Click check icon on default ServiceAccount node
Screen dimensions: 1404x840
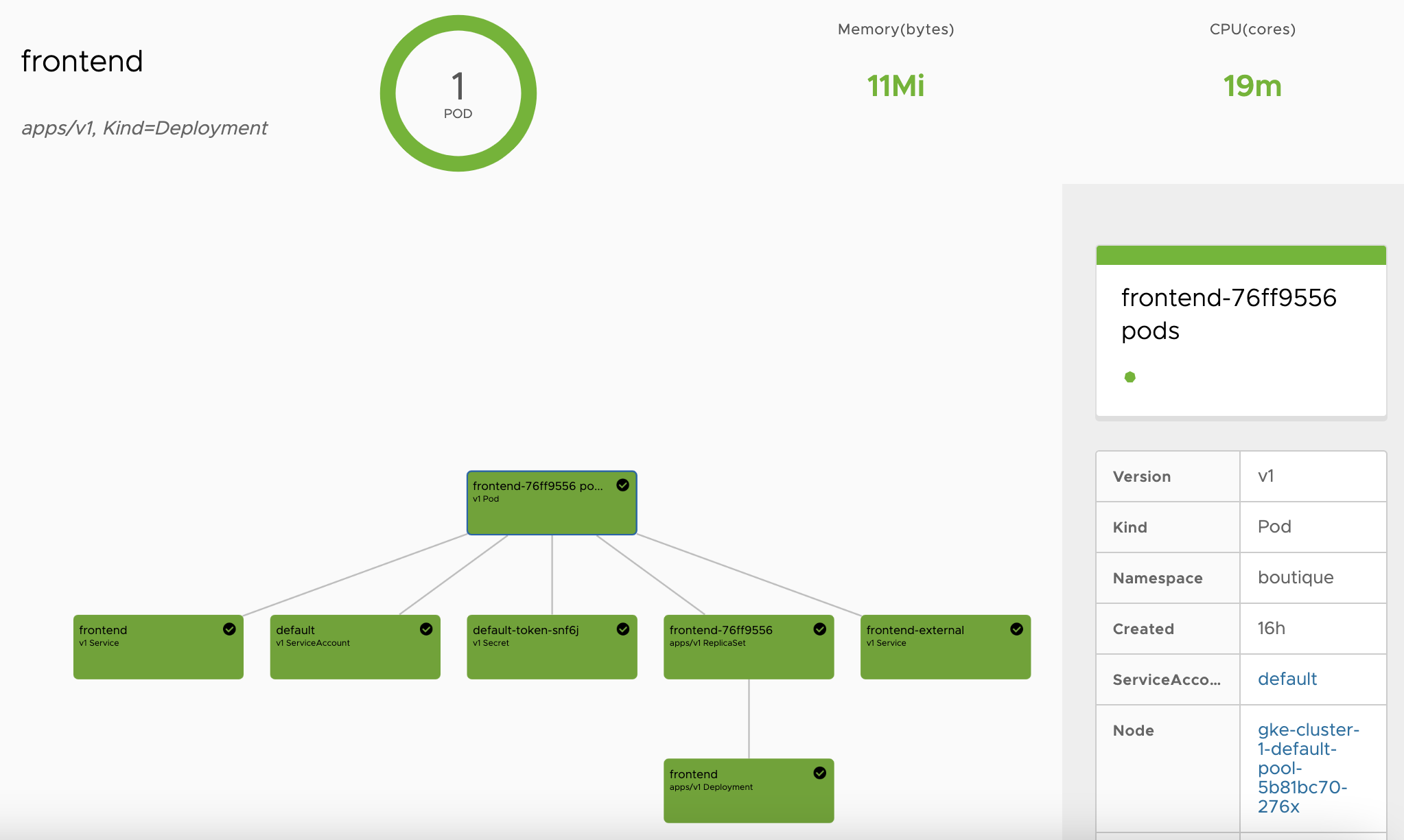click(x=426, y=629)
